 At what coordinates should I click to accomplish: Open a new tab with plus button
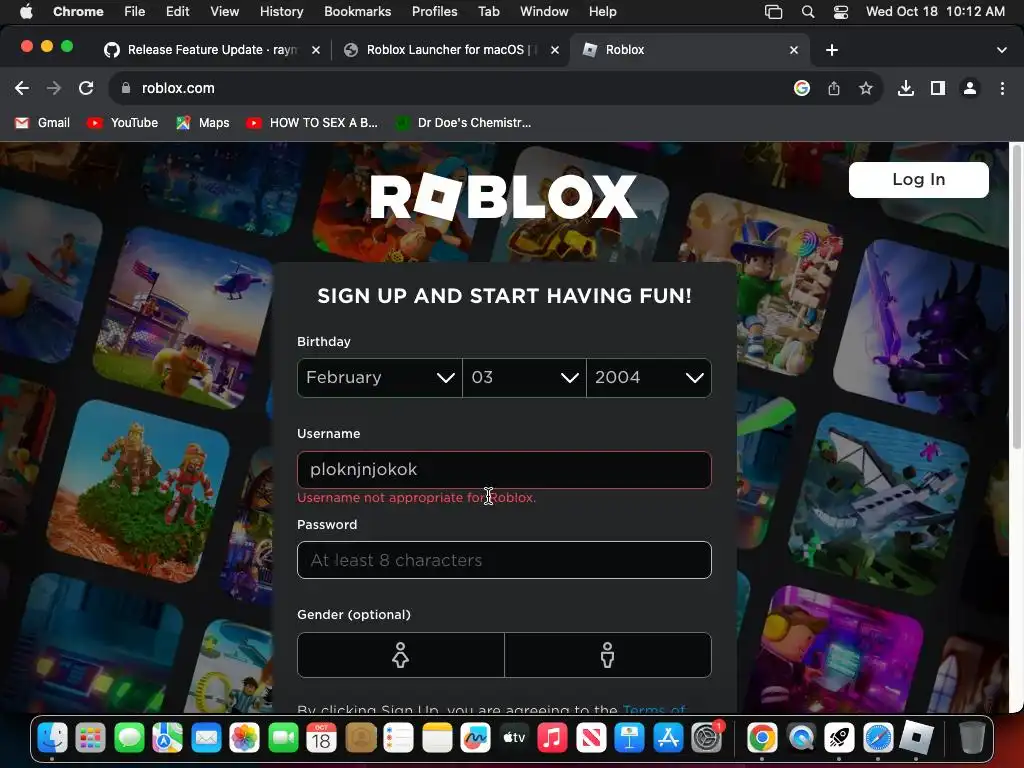click(x=831, y=50)
